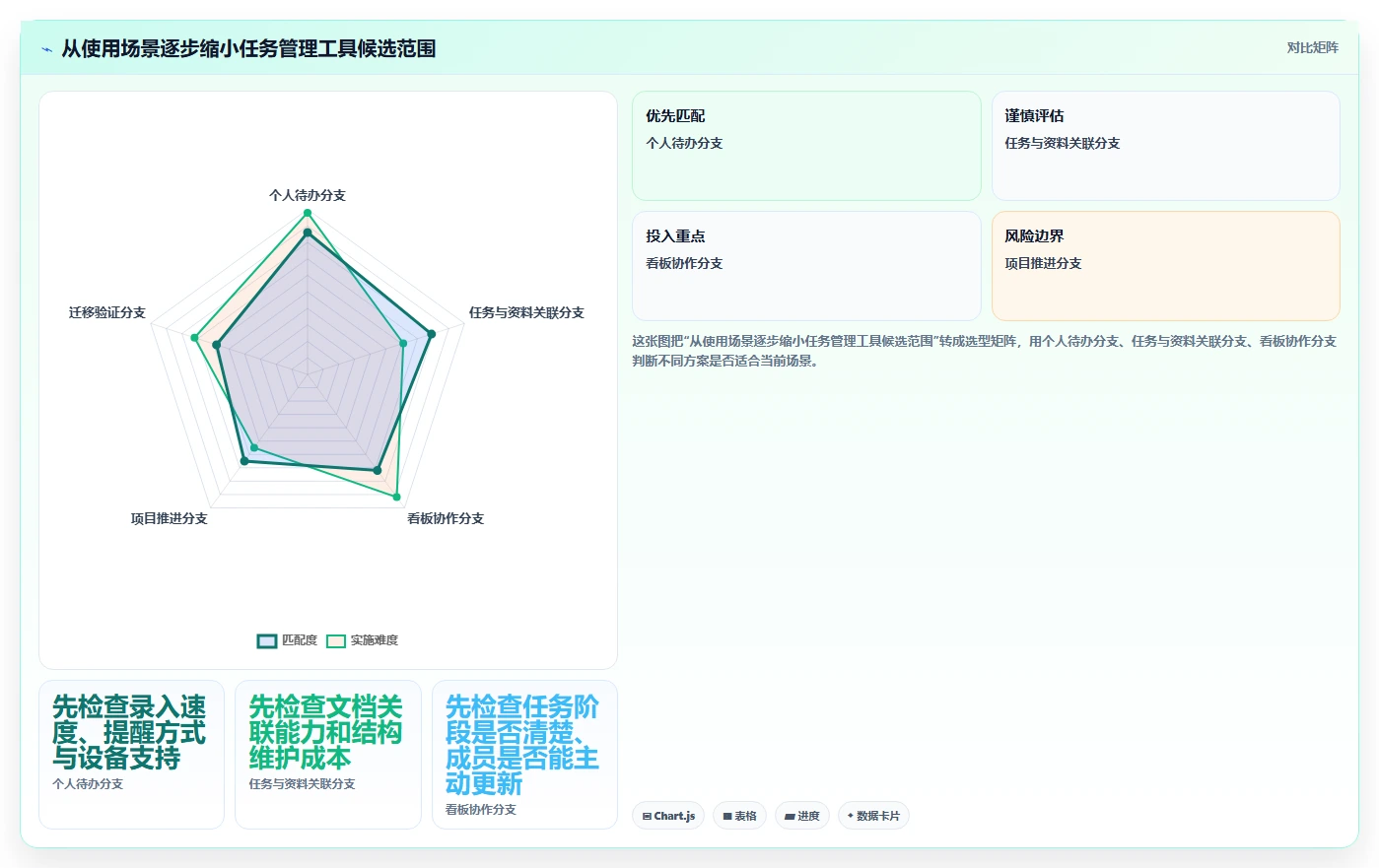Click the page title 从使用场景逐步缩小任务管理工具候选范围

(248, 48)
